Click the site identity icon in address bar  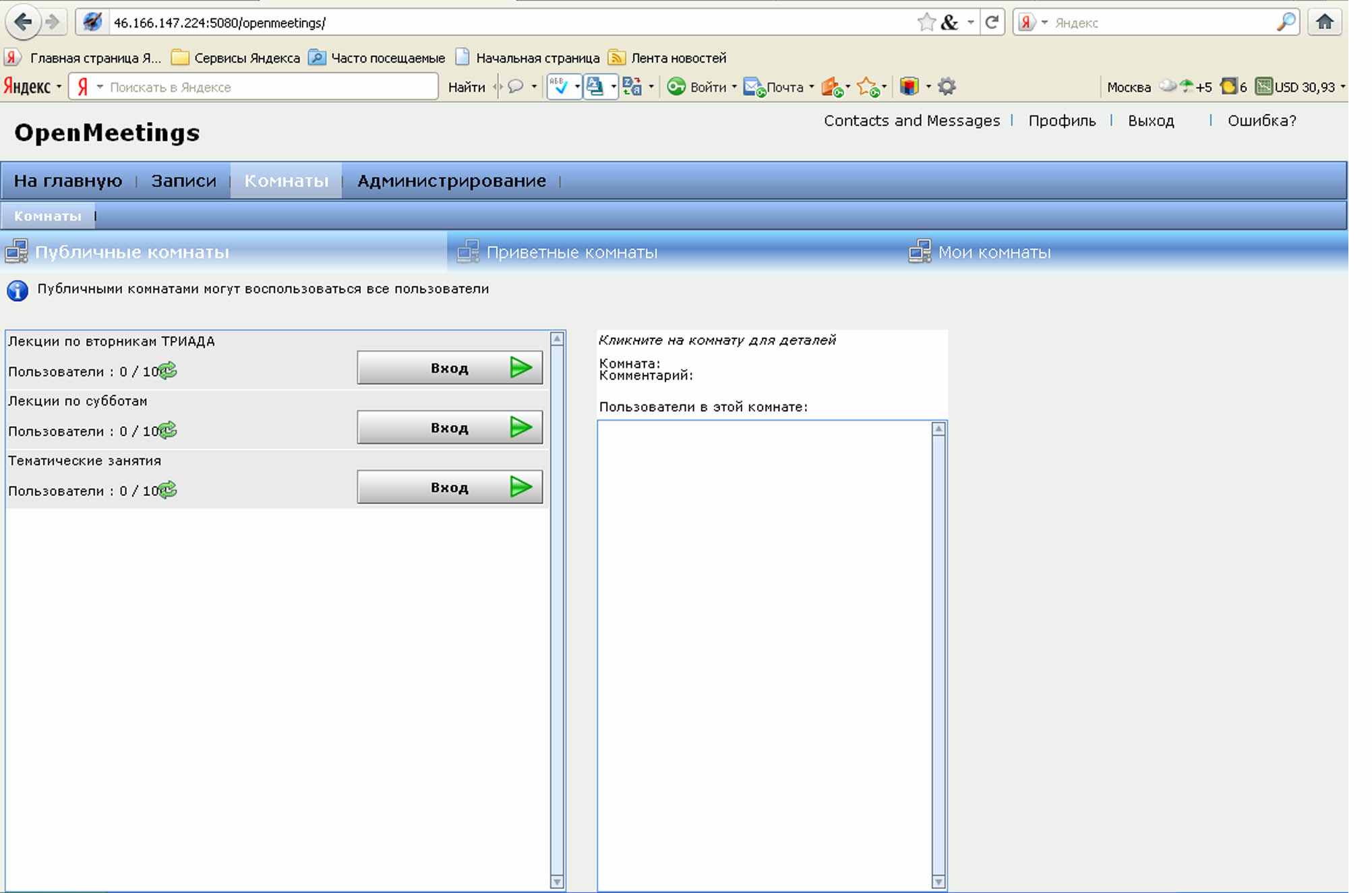[92, 22]
